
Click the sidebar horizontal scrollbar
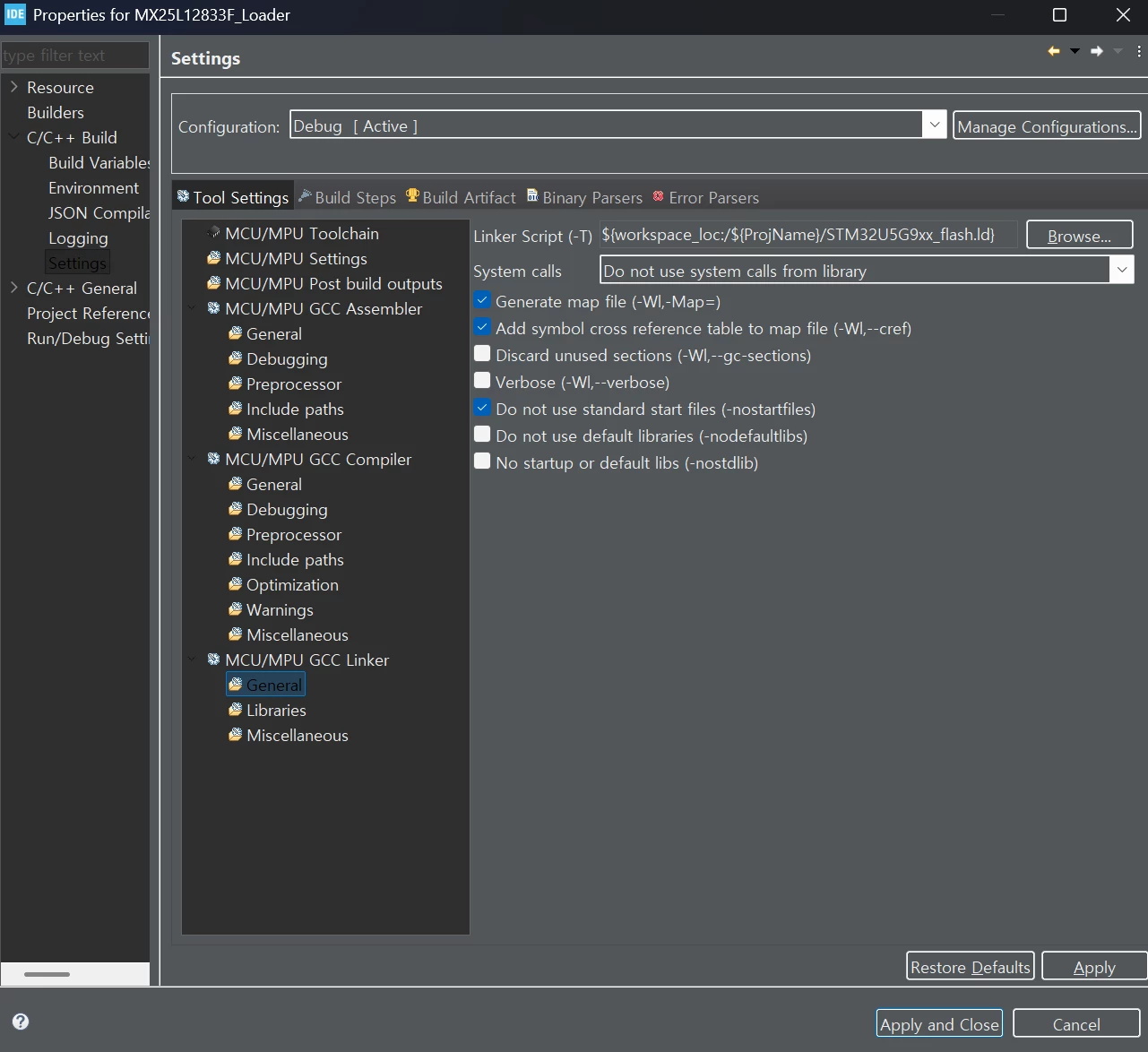47,974
